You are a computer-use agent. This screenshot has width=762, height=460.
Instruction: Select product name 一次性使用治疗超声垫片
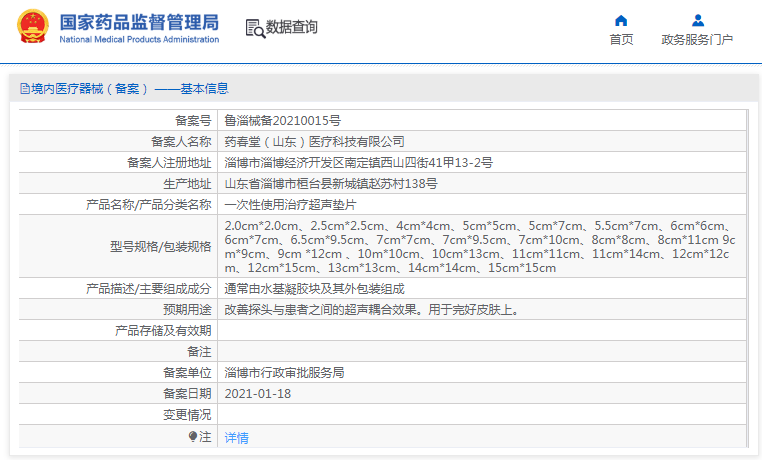(290, 204)
